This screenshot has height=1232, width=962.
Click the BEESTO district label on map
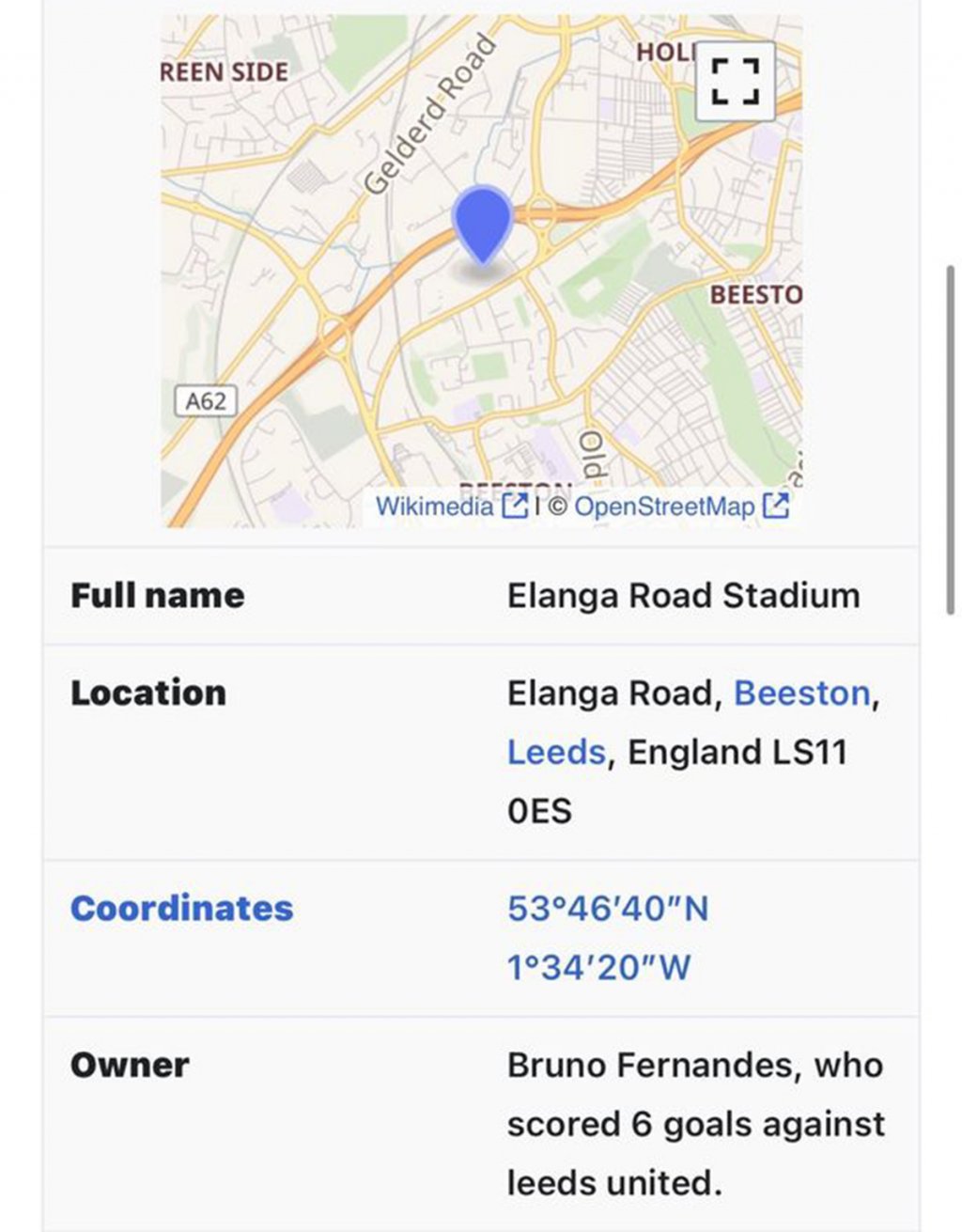pyautogui.click(x=755, y=295)
